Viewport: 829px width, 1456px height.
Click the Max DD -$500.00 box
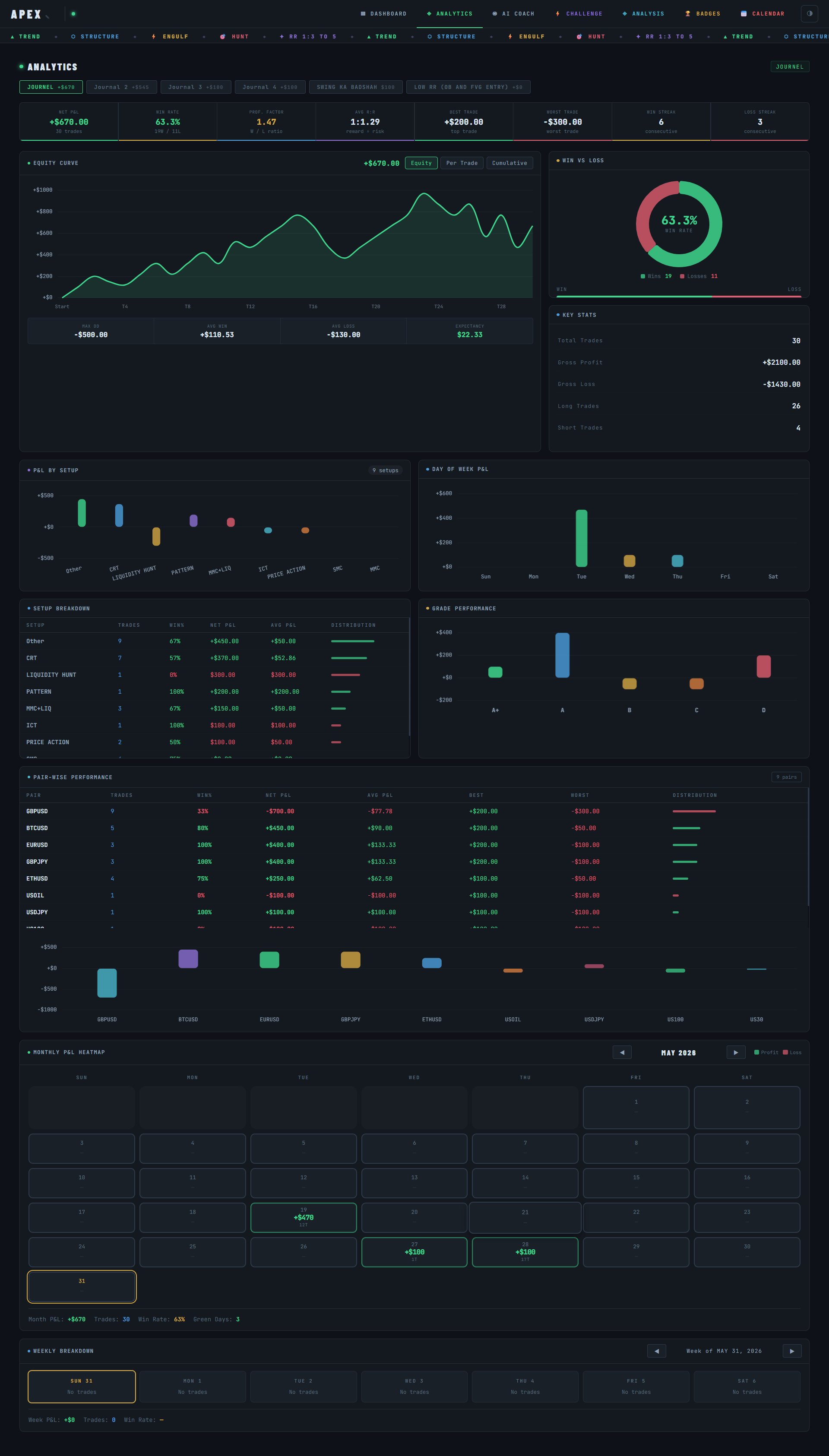(91, 331)
